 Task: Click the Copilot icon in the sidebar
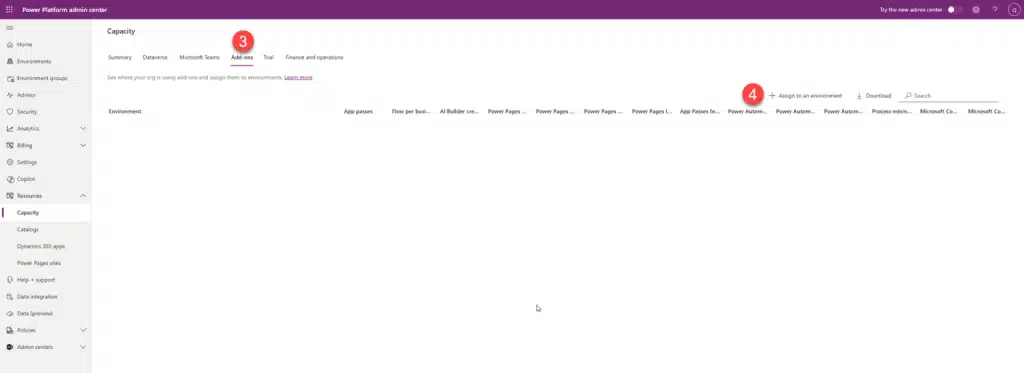click(10, 179)
